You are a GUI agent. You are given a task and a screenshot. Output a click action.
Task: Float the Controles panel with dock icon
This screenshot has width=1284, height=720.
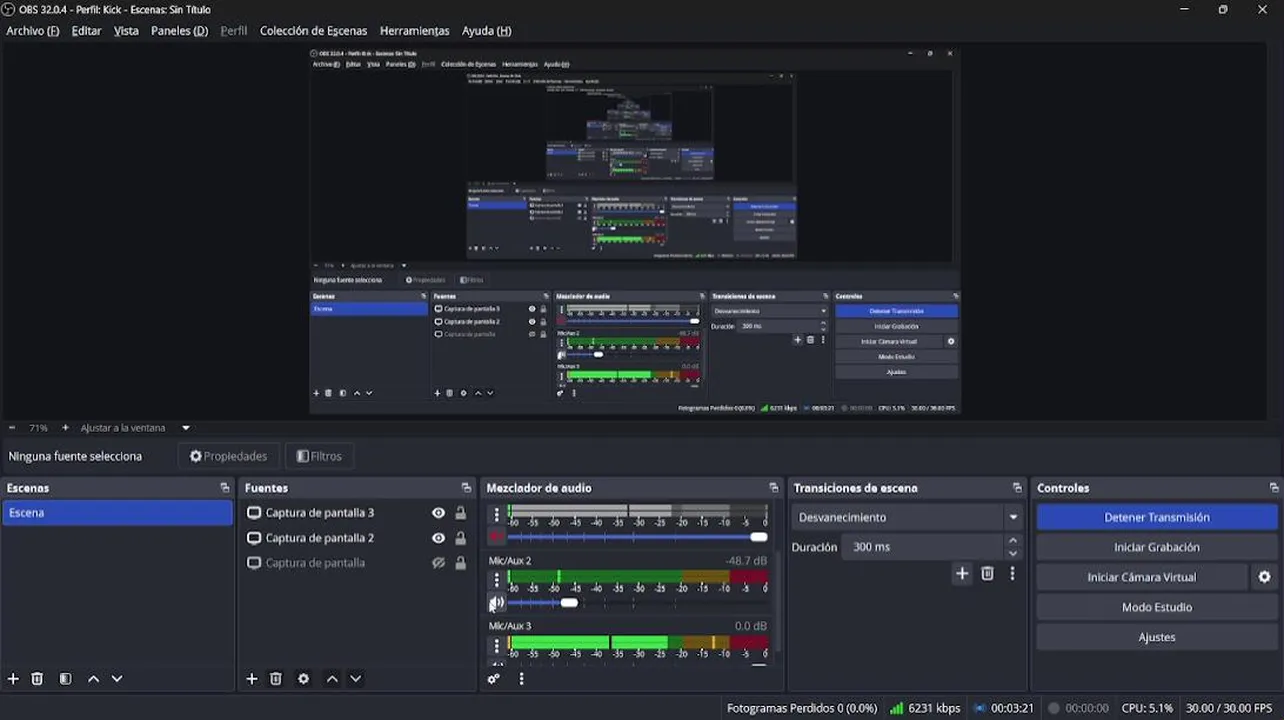click(x=1274, y=488)
